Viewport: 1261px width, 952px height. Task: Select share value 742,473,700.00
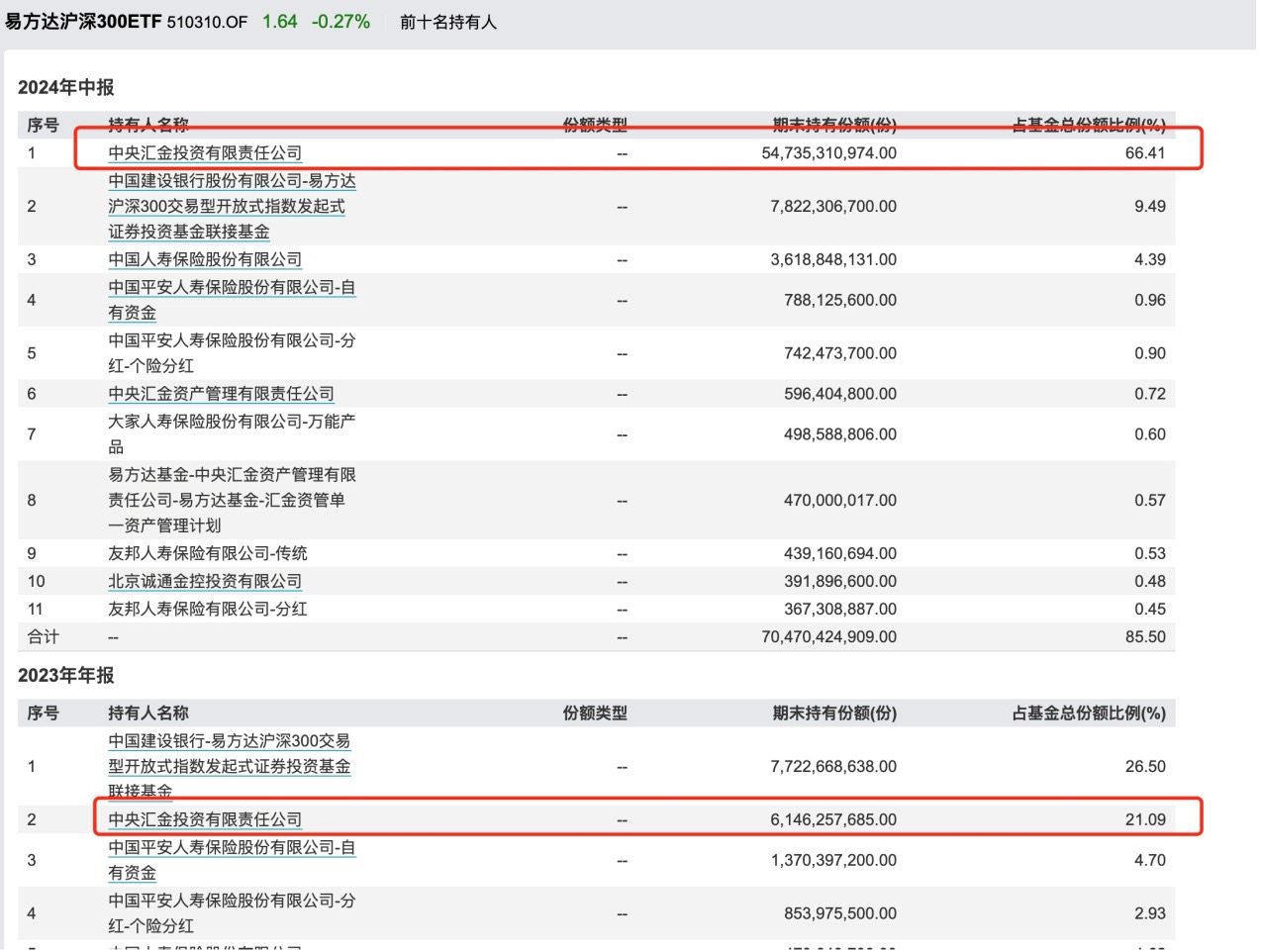[840, 354]
